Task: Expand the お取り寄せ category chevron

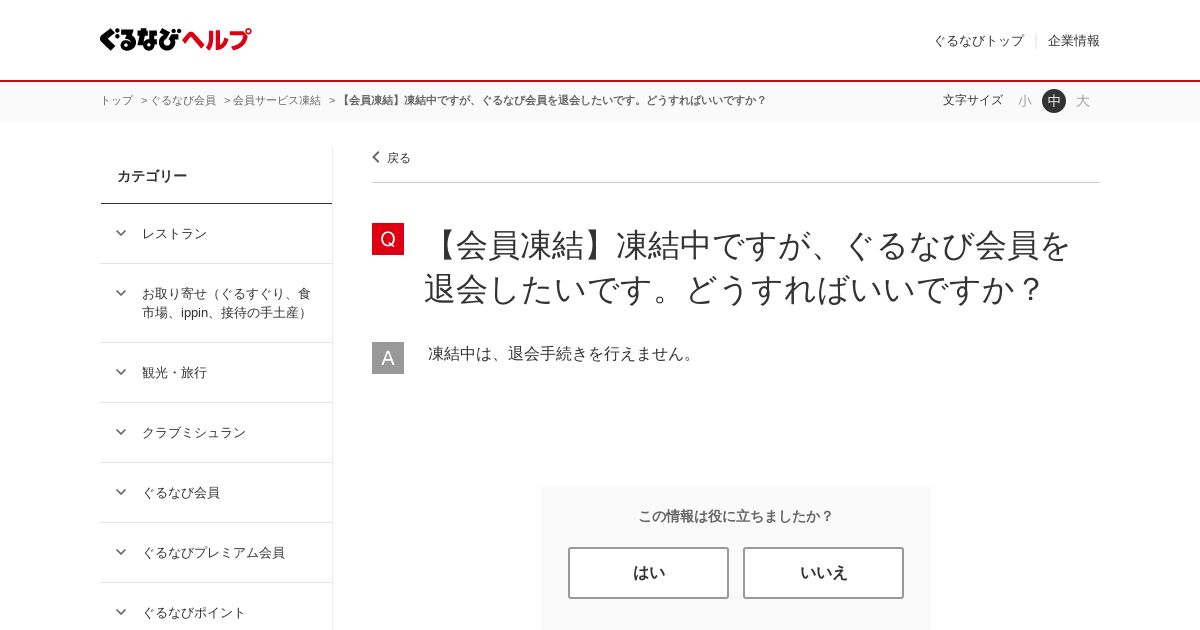Action: [121, 293]
